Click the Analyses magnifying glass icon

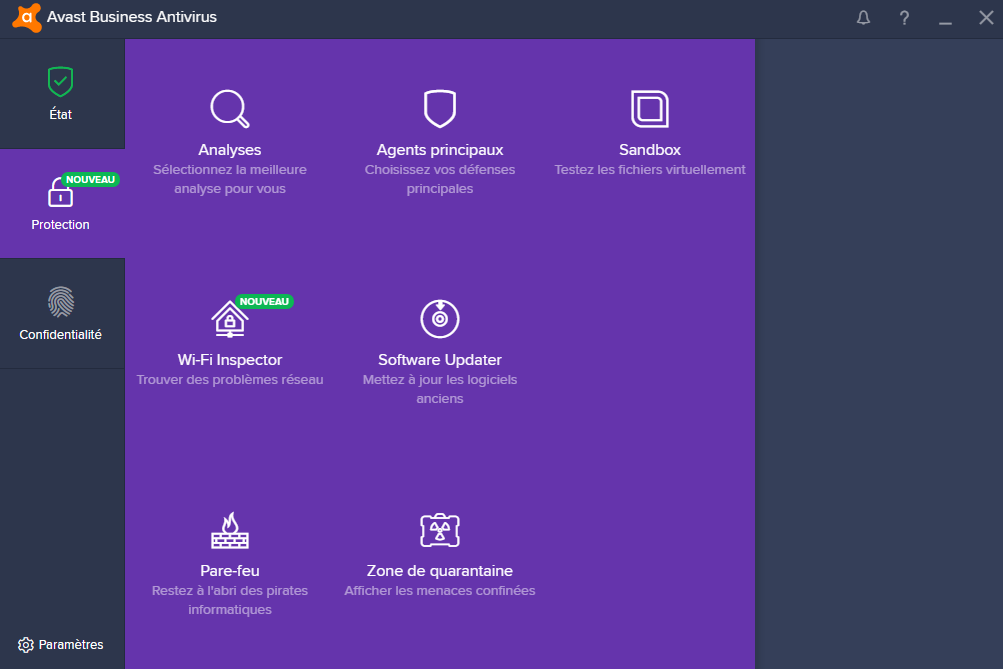[229, 109]
